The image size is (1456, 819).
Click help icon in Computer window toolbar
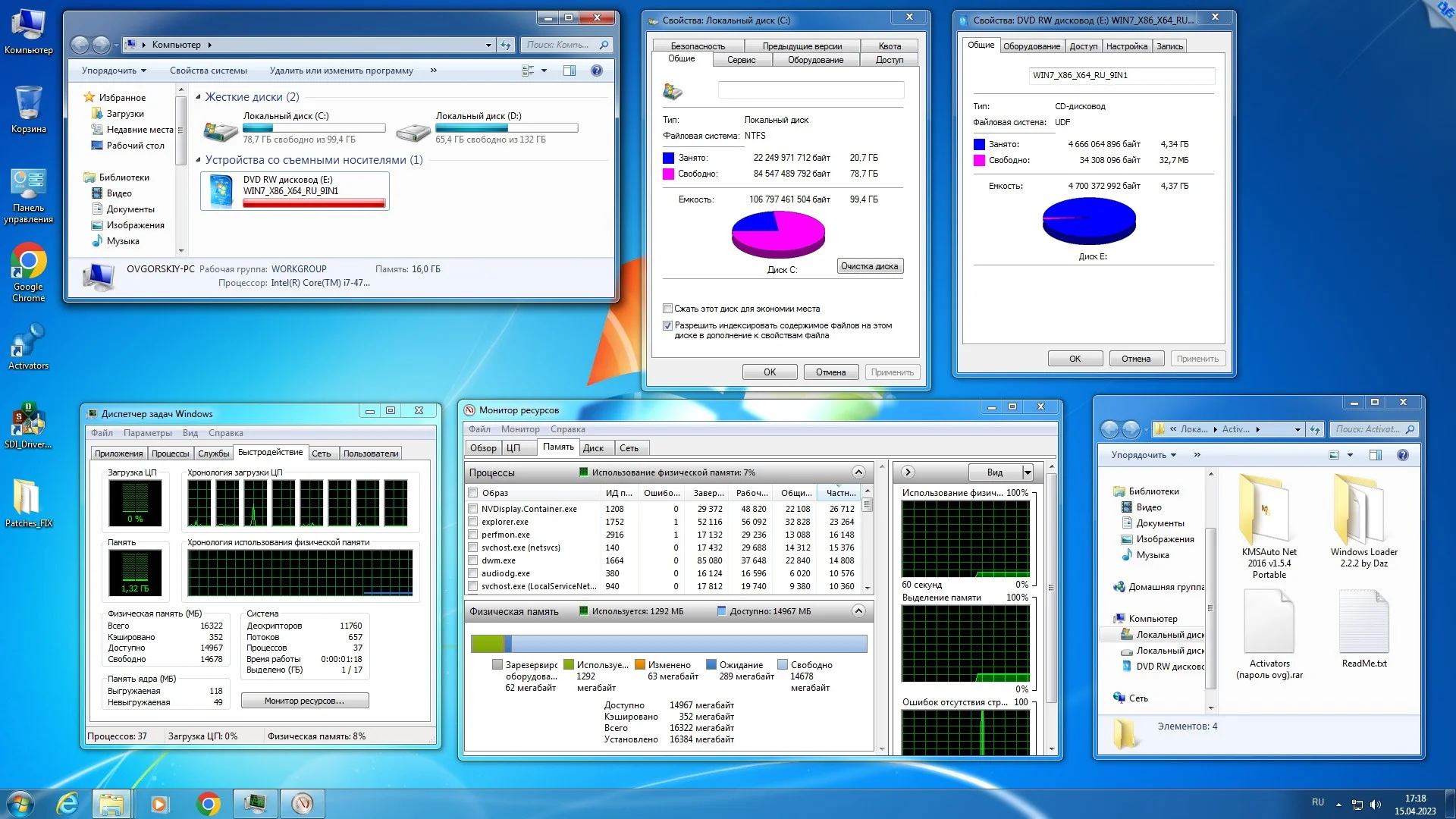pos(596,71)
